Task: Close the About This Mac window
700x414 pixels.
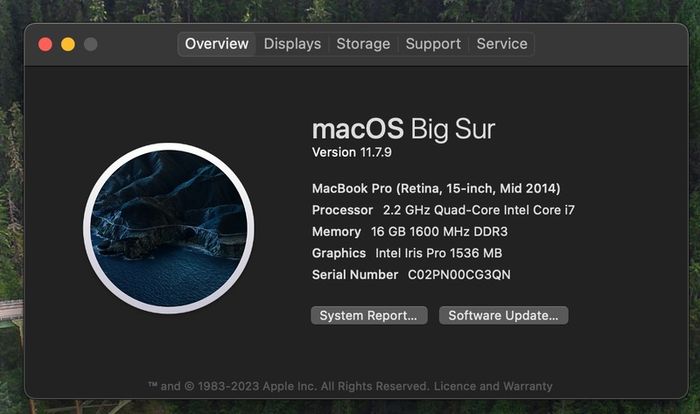Action: point(45,44)
